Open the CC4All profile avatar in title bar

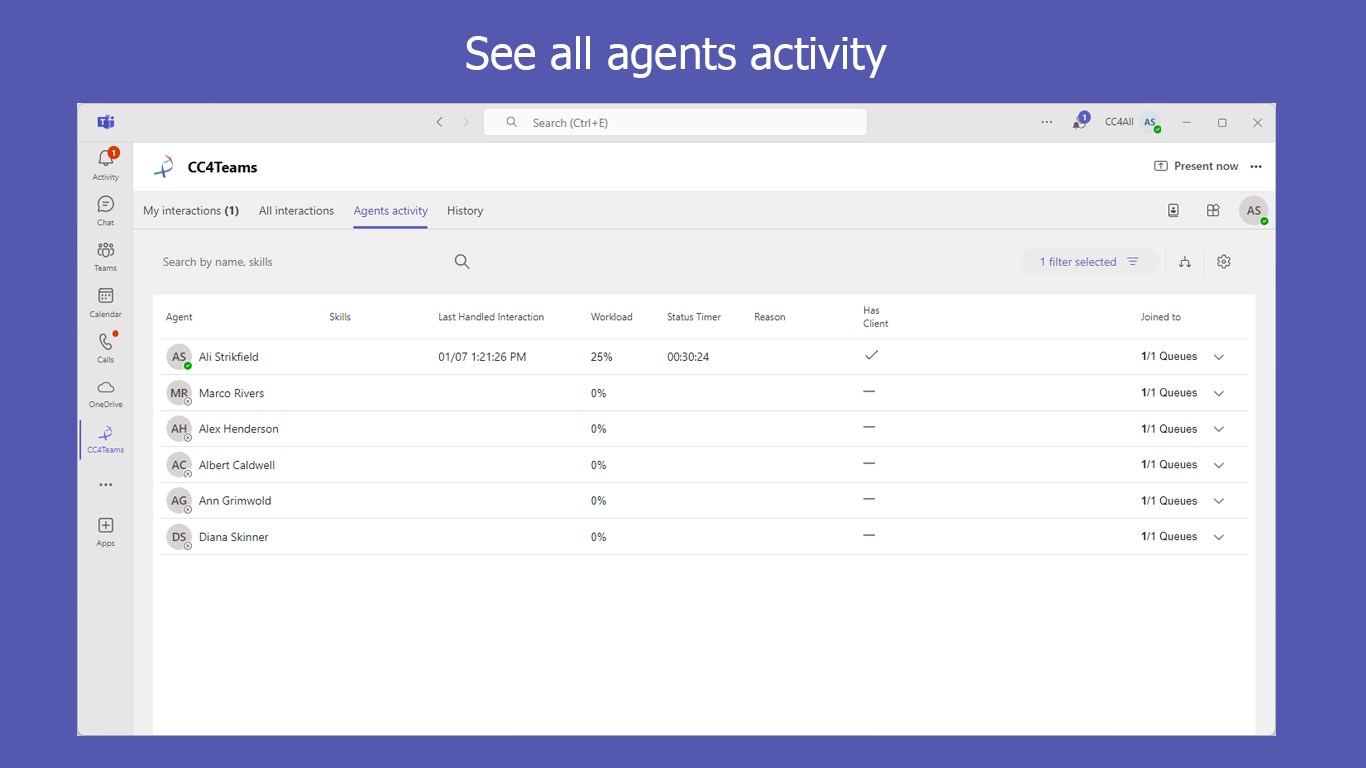[1150, 122]
